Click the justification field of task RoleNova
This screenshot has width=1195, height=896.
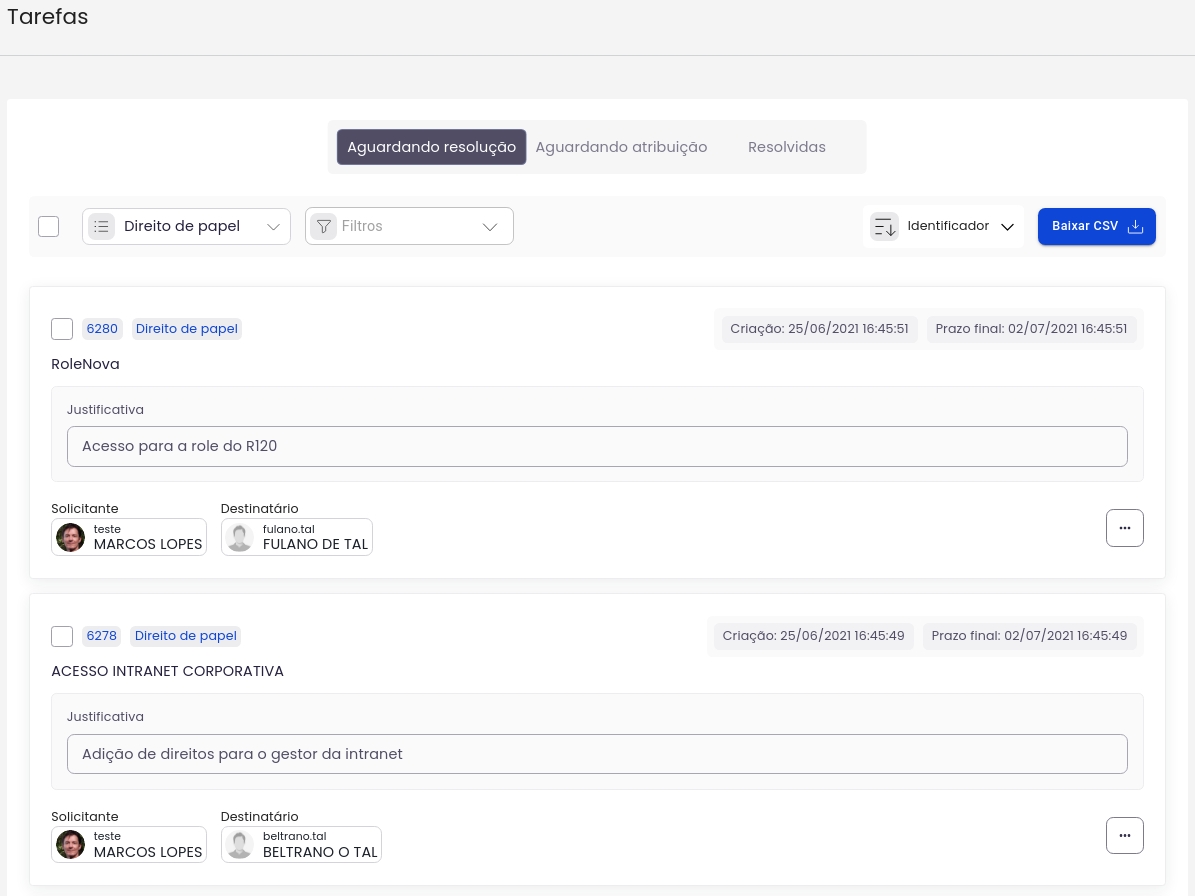(x=597, y=446)
